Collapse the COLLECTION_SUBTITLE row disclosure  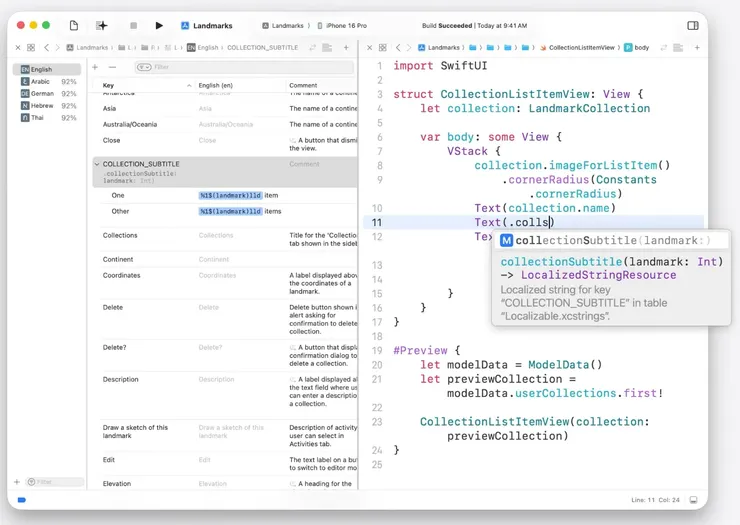tap(97, 164)
